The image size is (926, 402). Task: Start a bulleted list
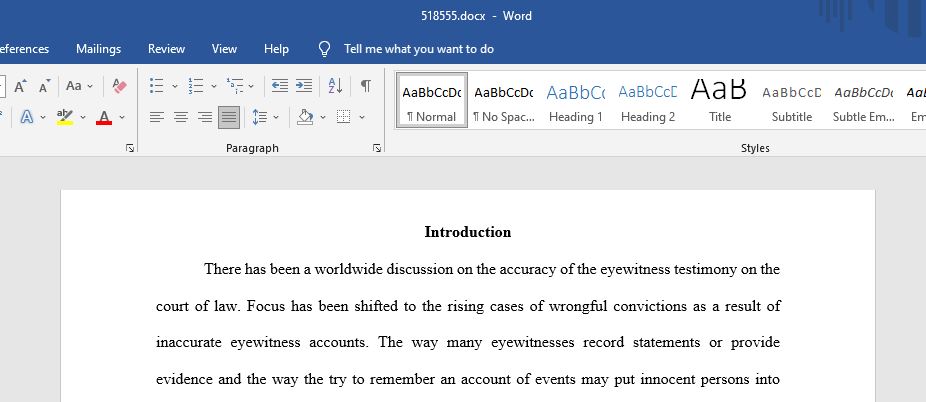click(156, 86)
